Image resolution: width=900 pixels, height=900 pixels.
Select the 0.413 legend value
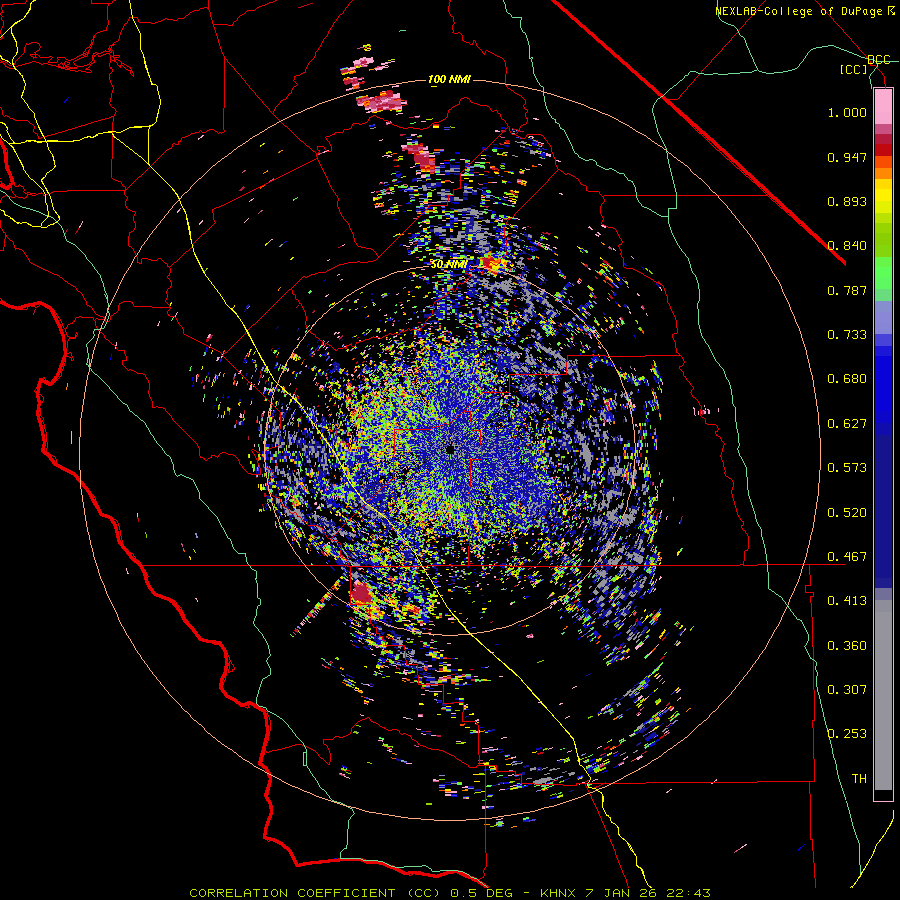[x=847, y=601]
